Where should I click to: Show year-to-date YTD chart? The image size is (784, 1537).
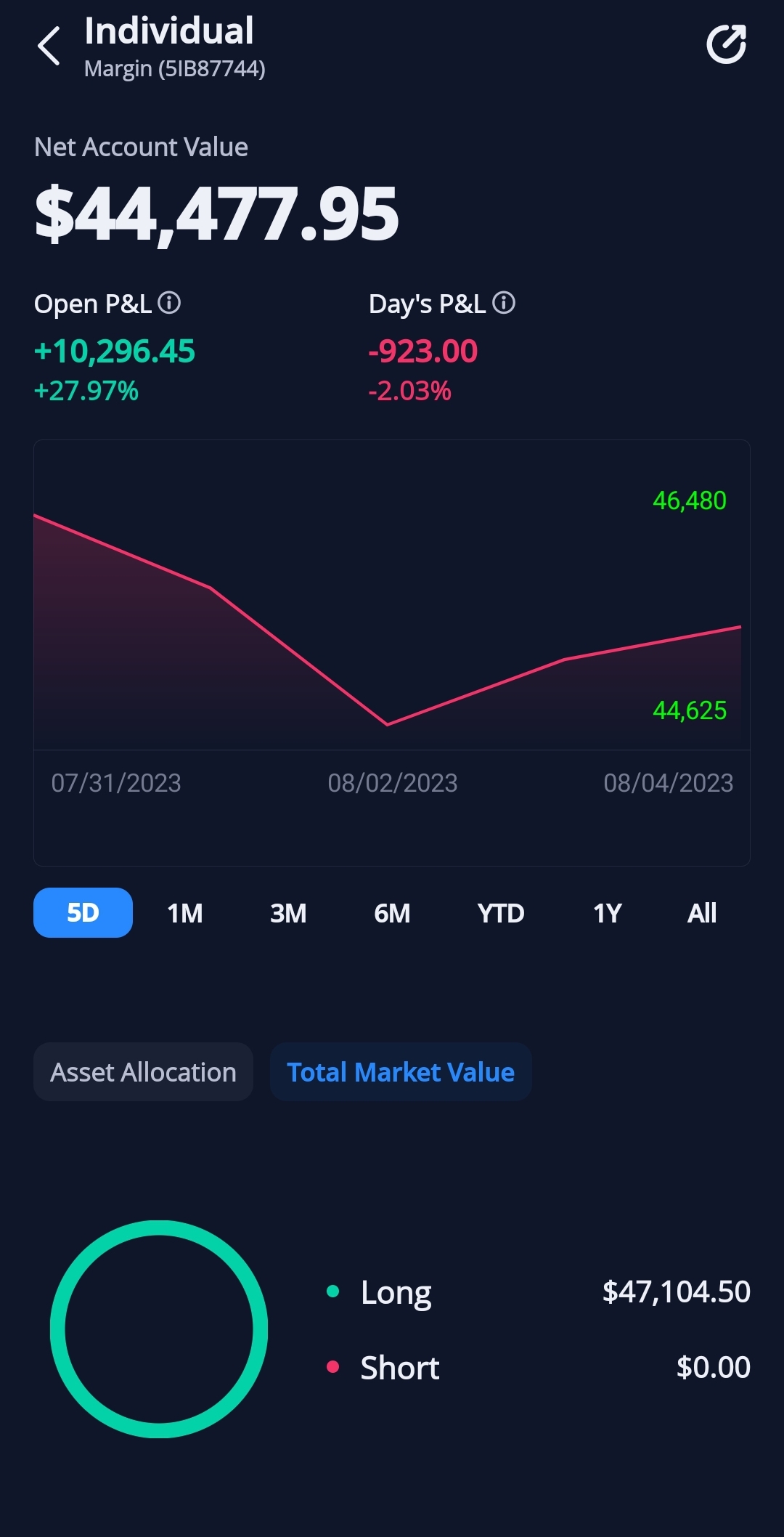[501, 913]
